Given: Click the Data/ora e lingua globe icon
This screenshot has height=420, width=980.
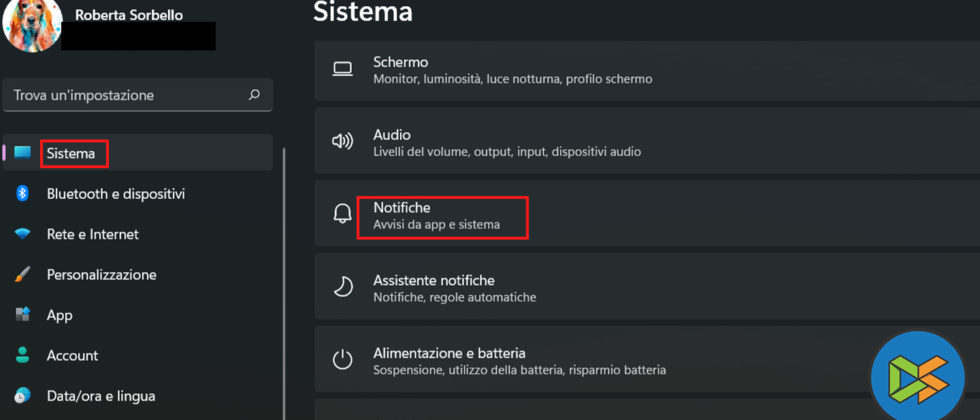Looking at the screenshot, I should (x=22, y=396).
